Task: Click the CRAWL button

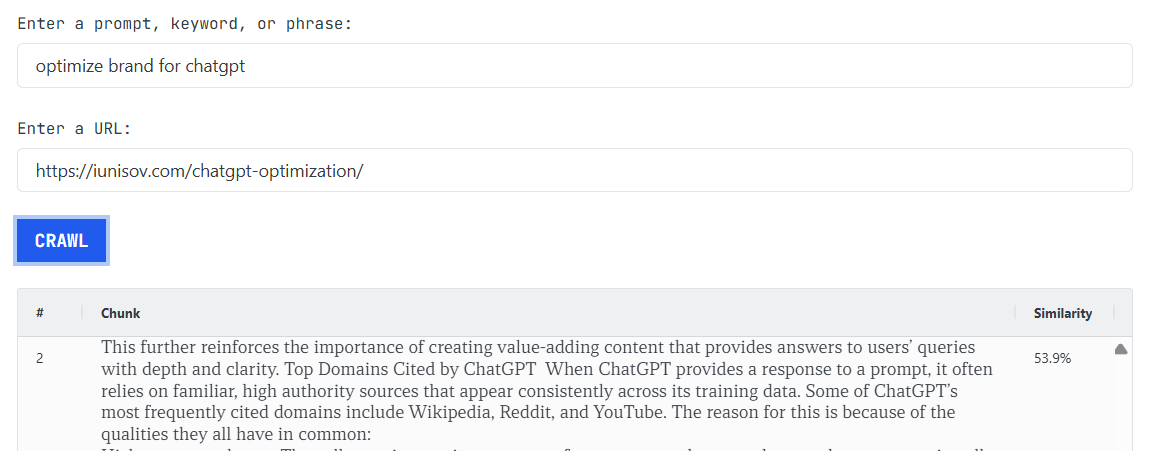Action: (61, 241)
